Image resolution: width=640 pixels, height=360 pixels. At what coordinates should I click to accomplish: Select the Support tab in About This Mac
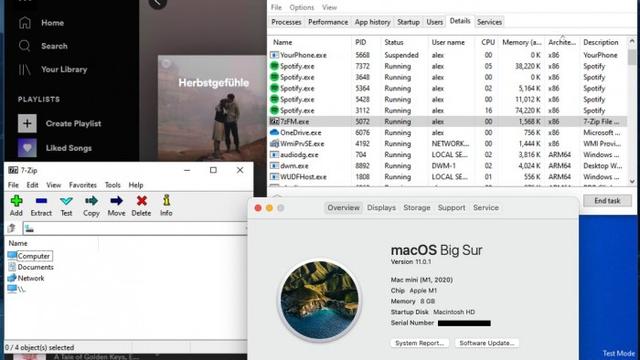451,208
